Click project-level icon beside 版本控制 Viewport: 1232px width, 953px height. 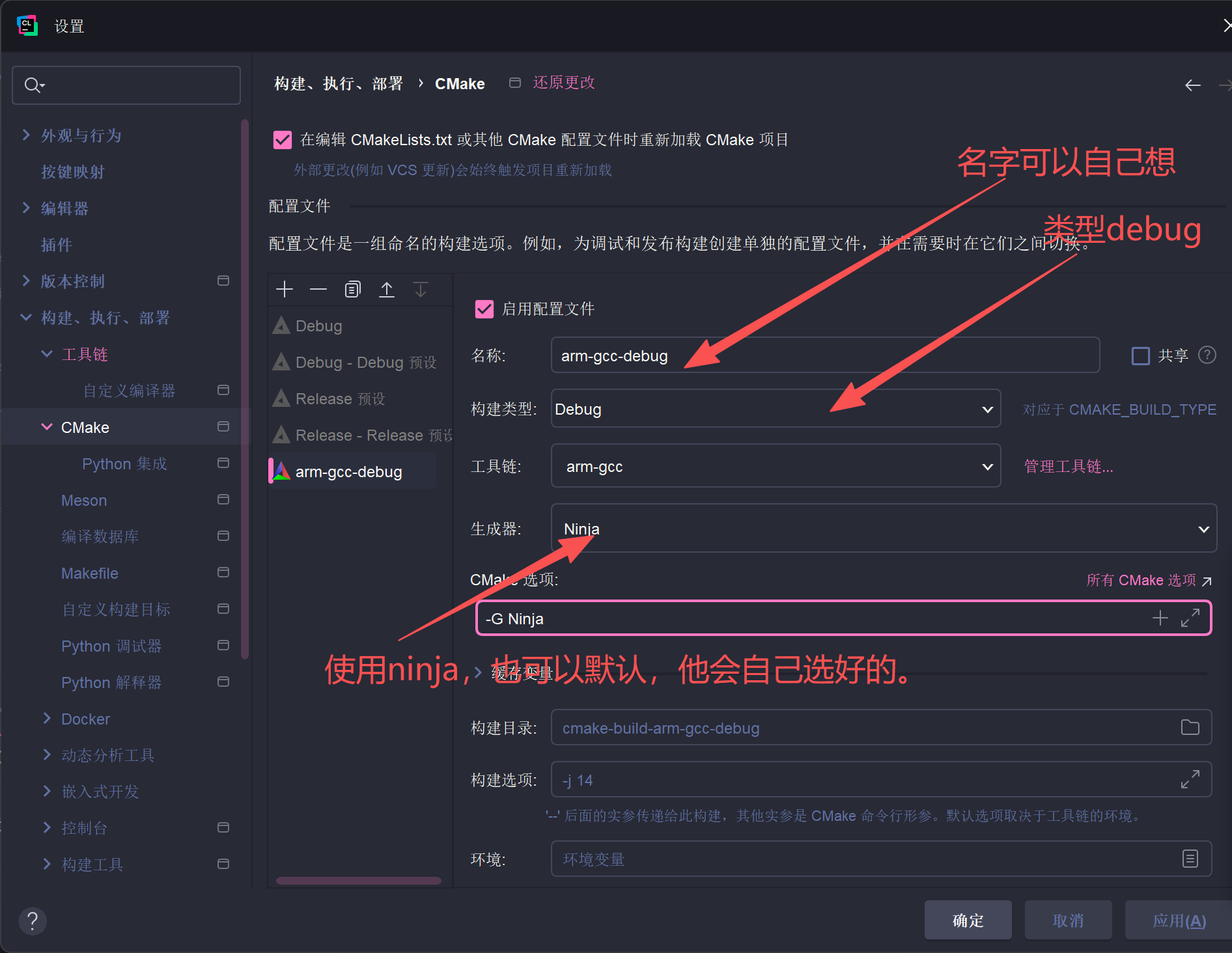tap(223, 281)
